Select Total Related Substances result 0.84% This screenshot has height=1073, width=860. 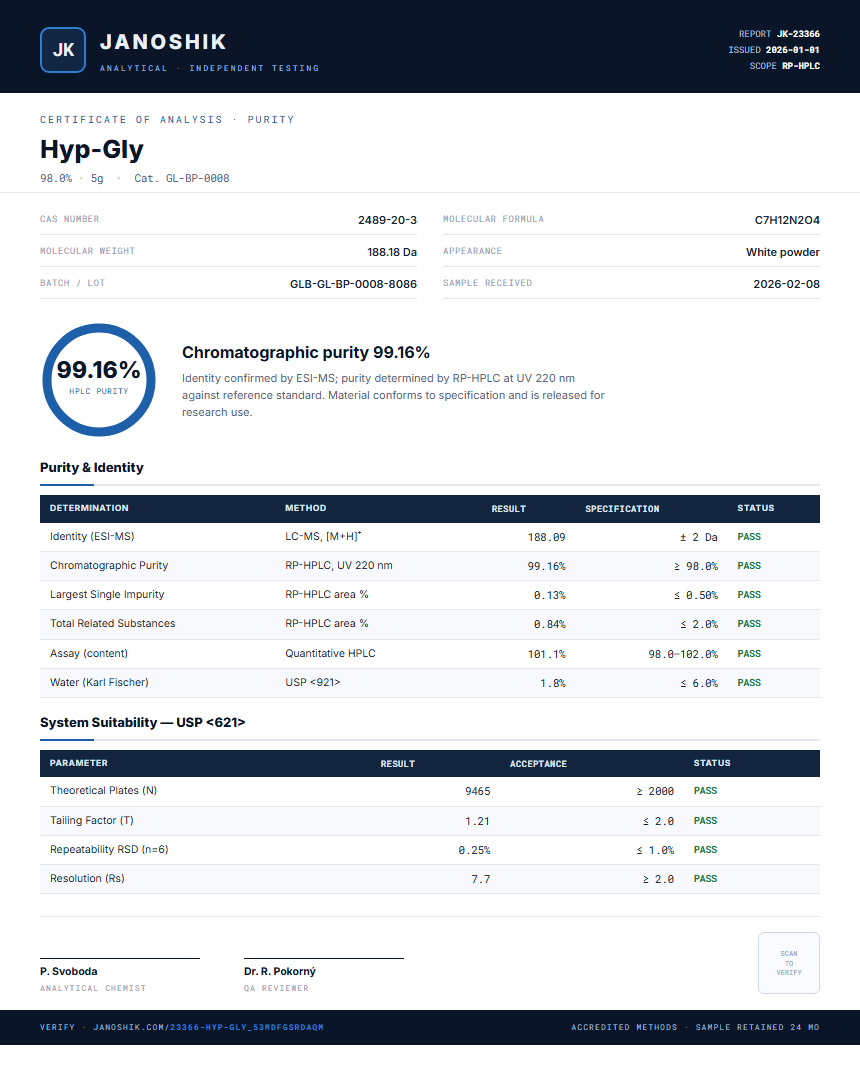[x=549, y=624]
